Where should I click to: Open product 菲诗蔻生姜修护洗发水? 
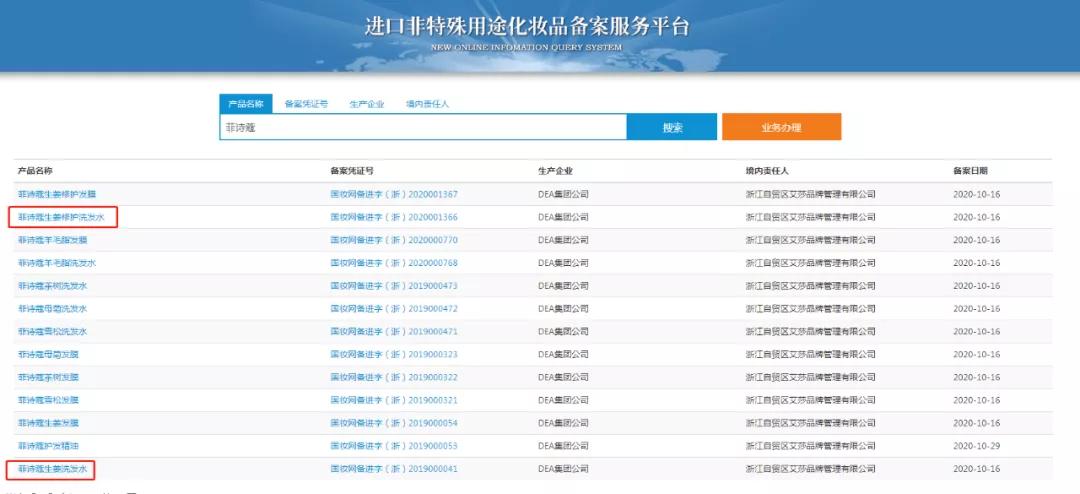pos(61,217)
